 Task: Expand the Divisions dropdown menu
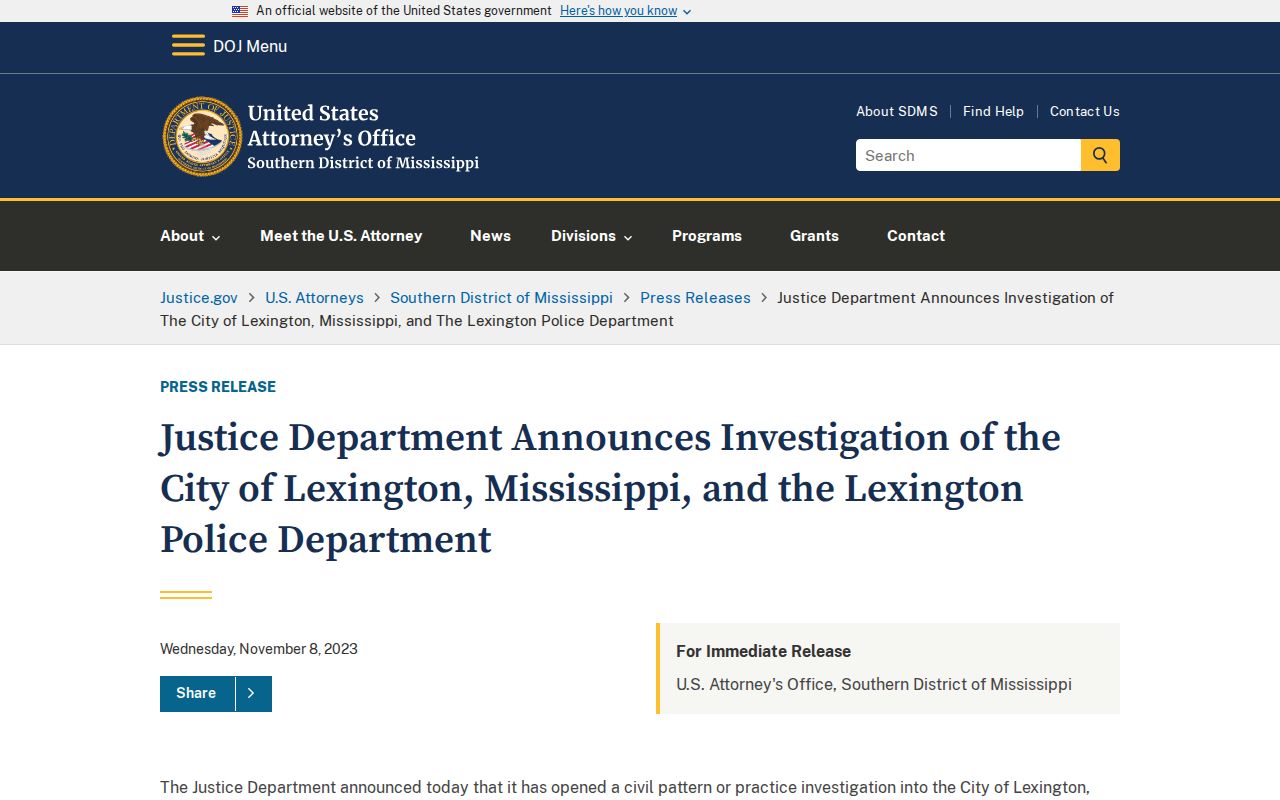pos(591,236)
